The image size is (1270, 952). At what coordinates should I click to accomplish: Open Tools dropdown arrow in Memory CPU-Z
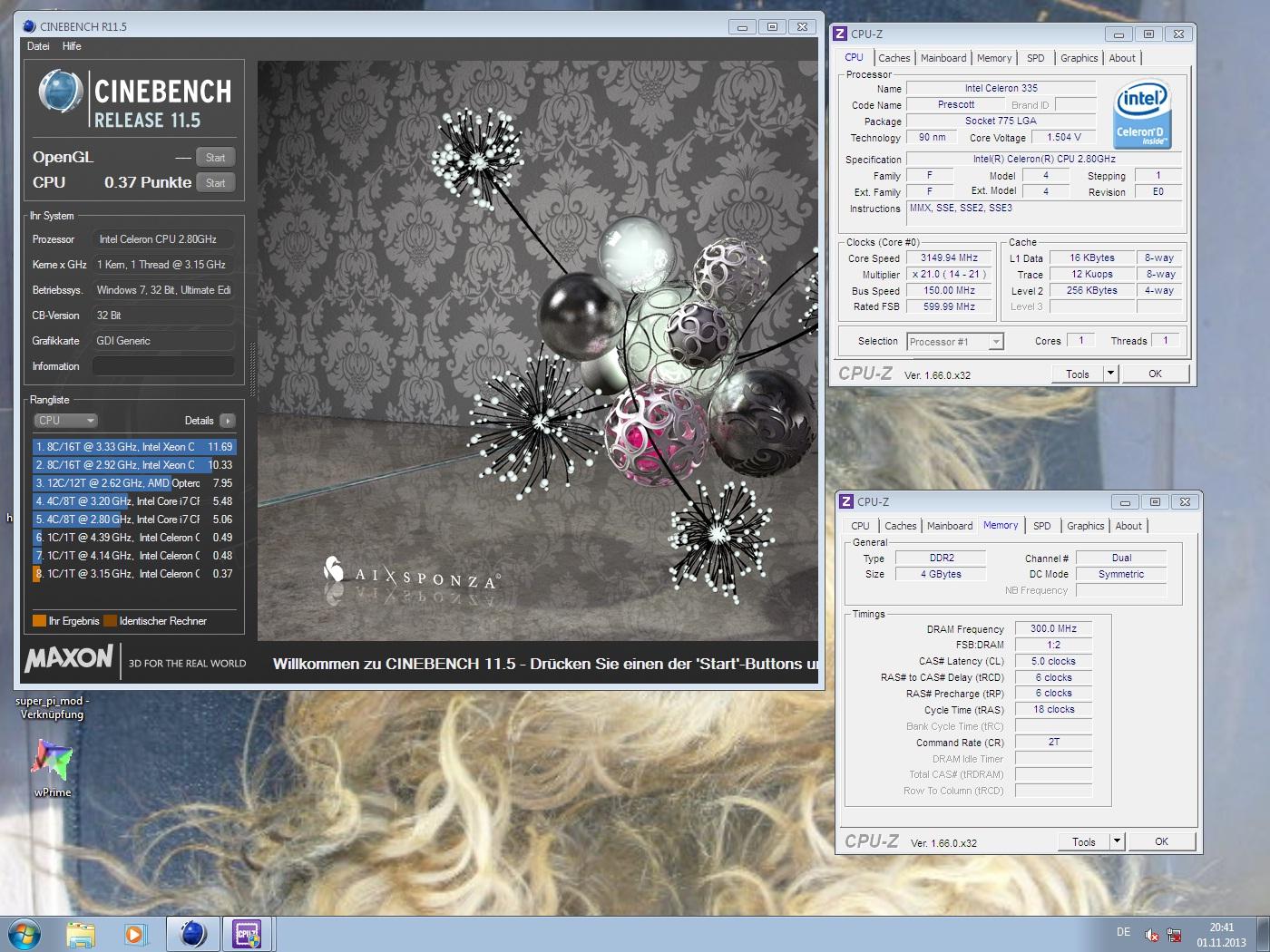click(x=1117, y=841)
